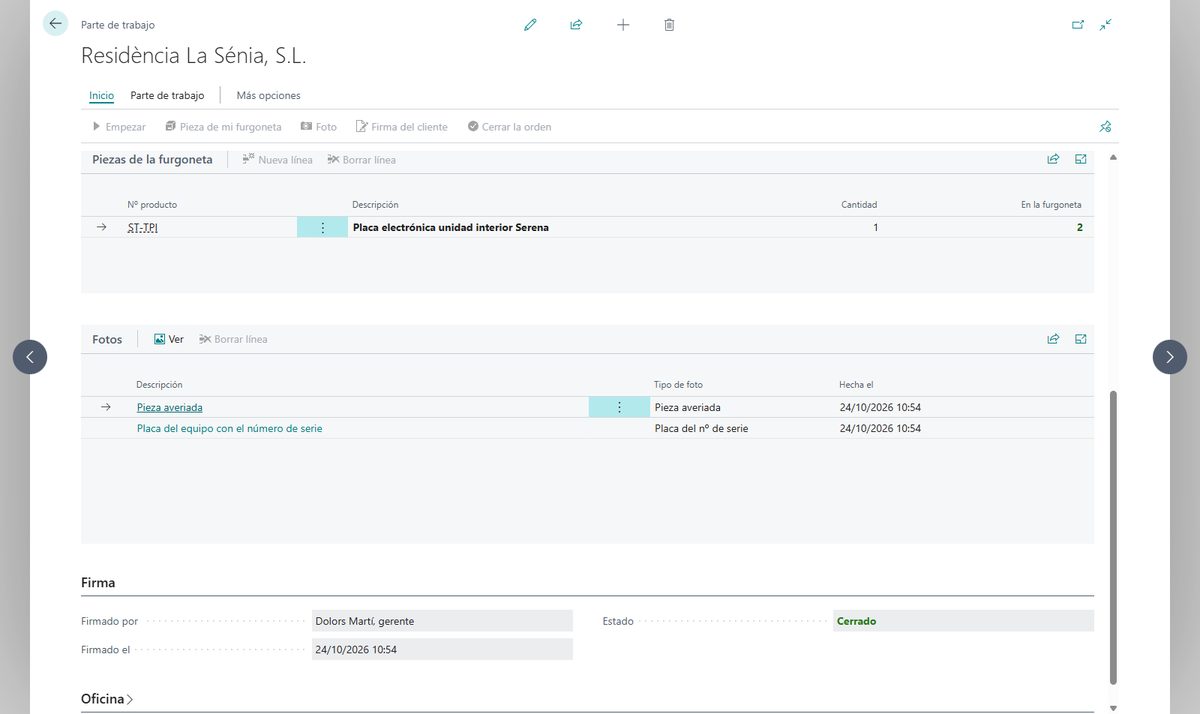Viewport: 1200px width, 714px height.
Task: Open the page in a new window
Action: tap(1078, 25)
